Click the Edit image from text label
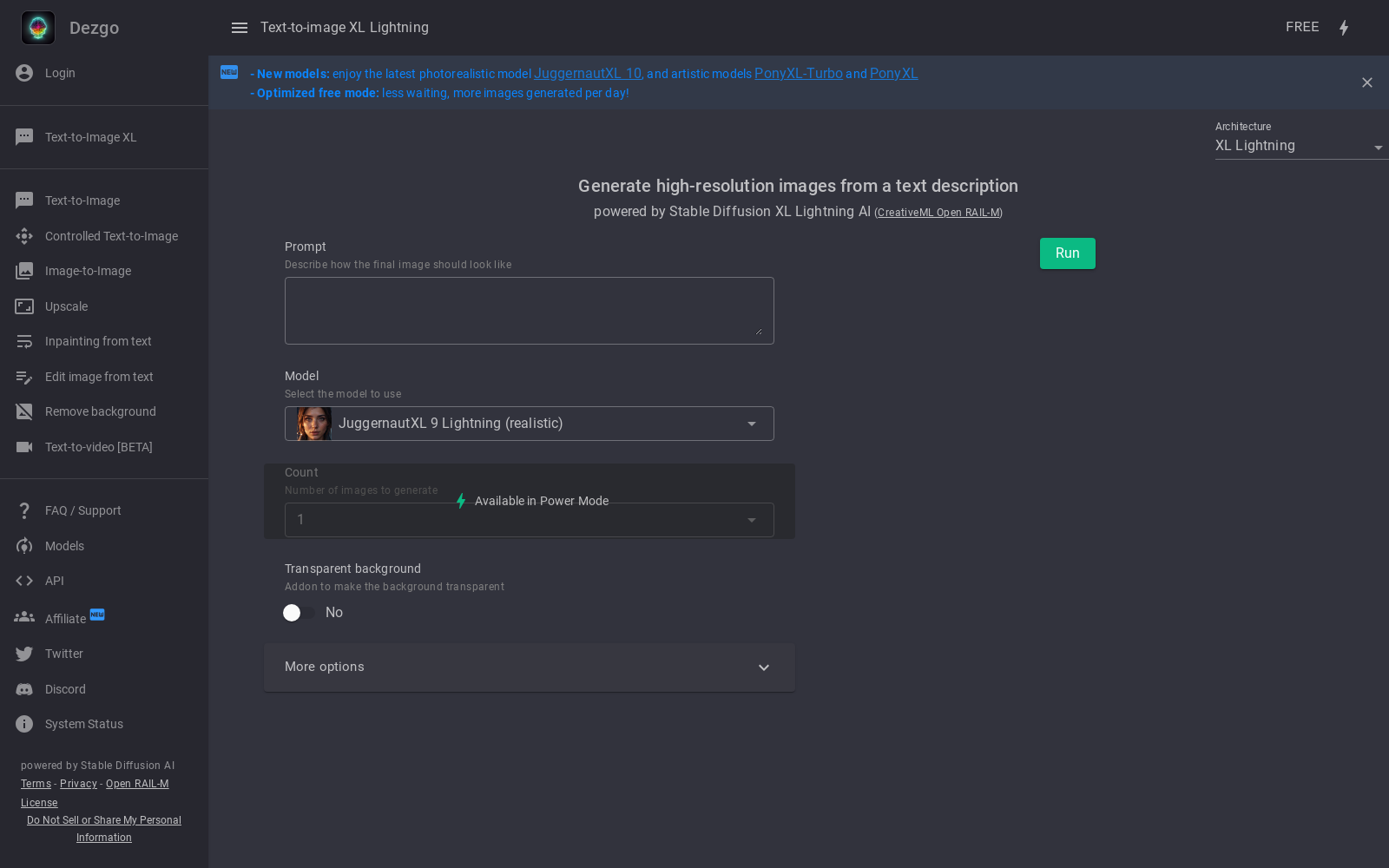This screenshot has height=868, width=1389. [99, 377]
